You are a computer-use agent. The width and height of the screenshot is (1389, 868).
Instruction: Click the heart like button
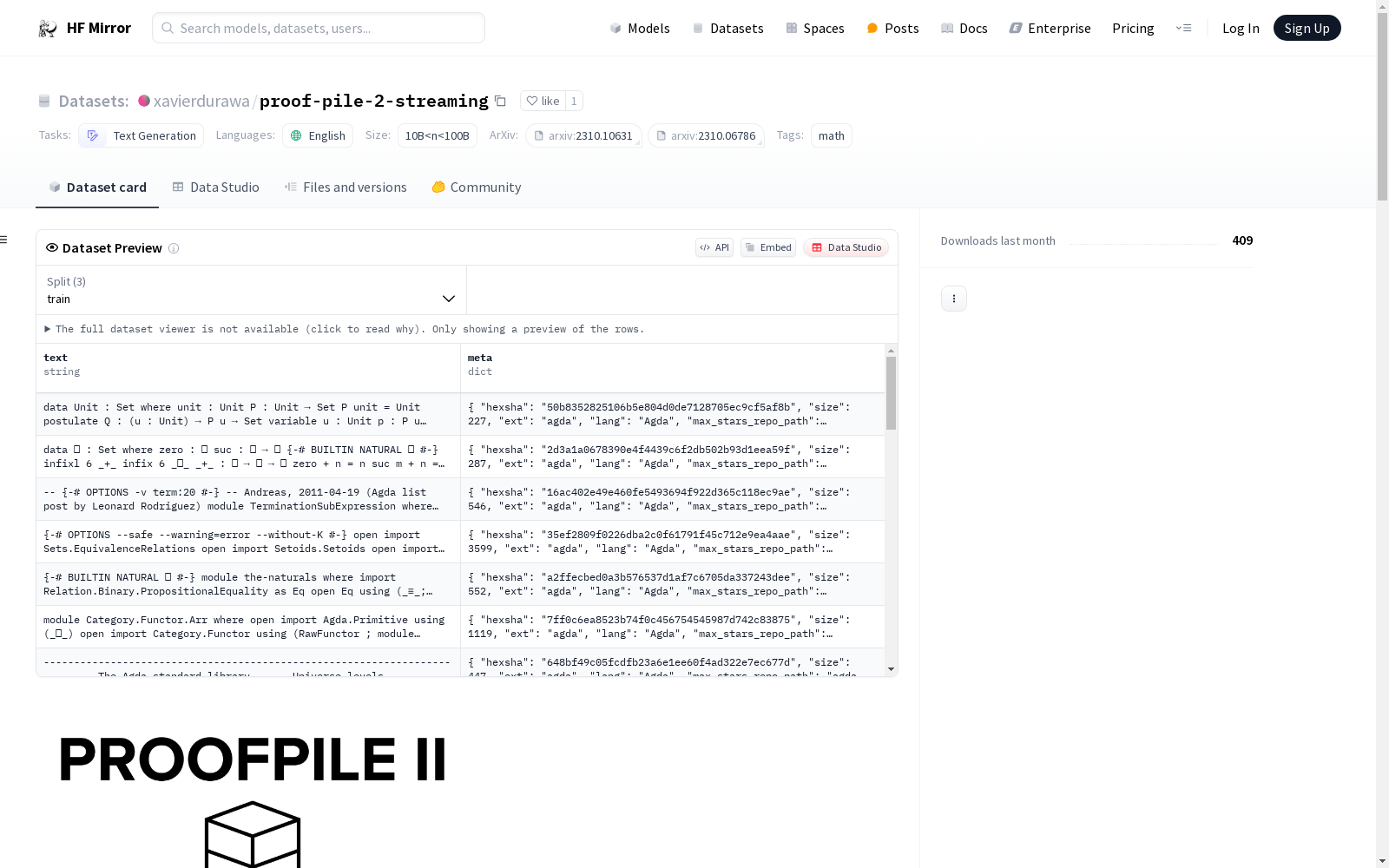tap(543, 101)
